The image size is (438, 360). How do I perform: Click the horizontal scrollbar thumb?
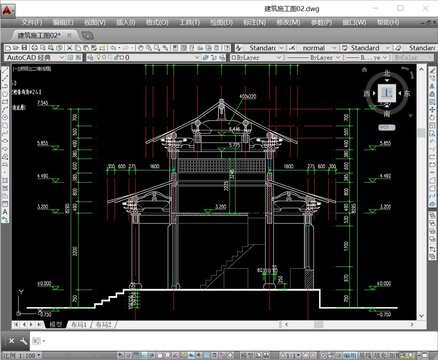[x=319, y=324]
